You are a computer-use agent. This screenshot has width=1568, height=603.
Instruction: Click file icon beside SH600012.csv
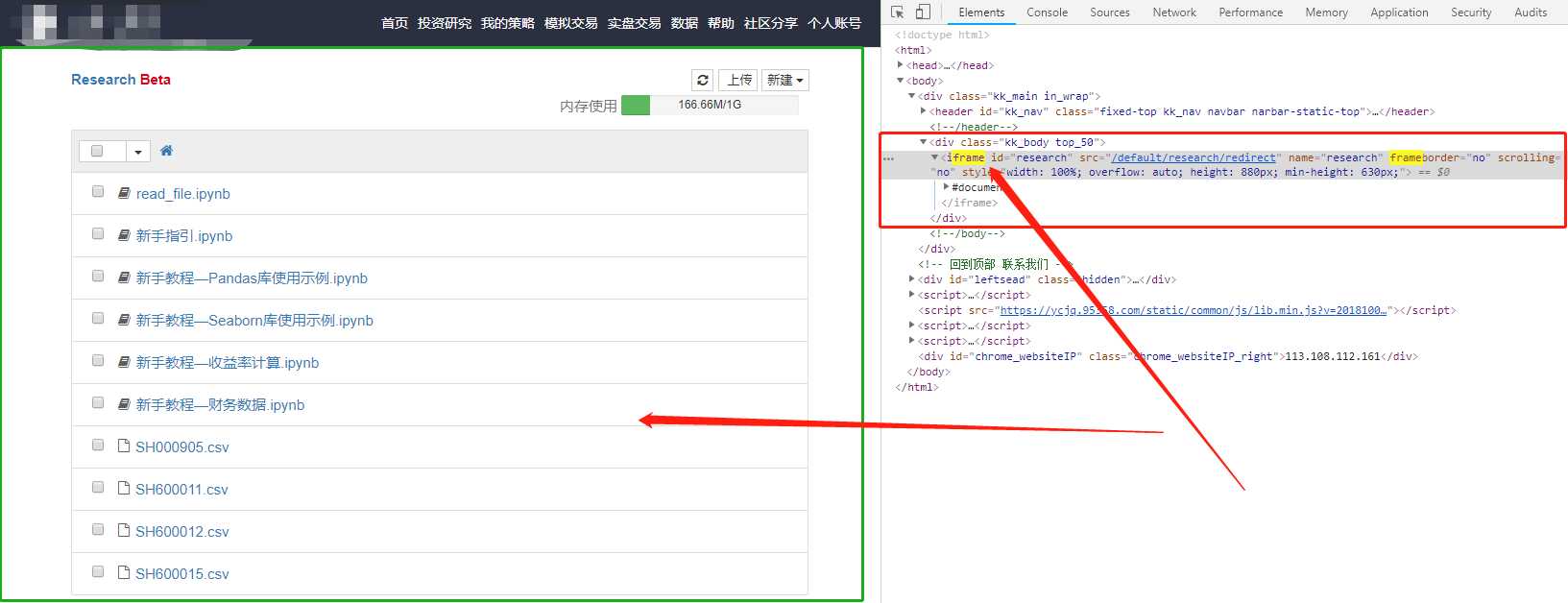click(124, 530)
